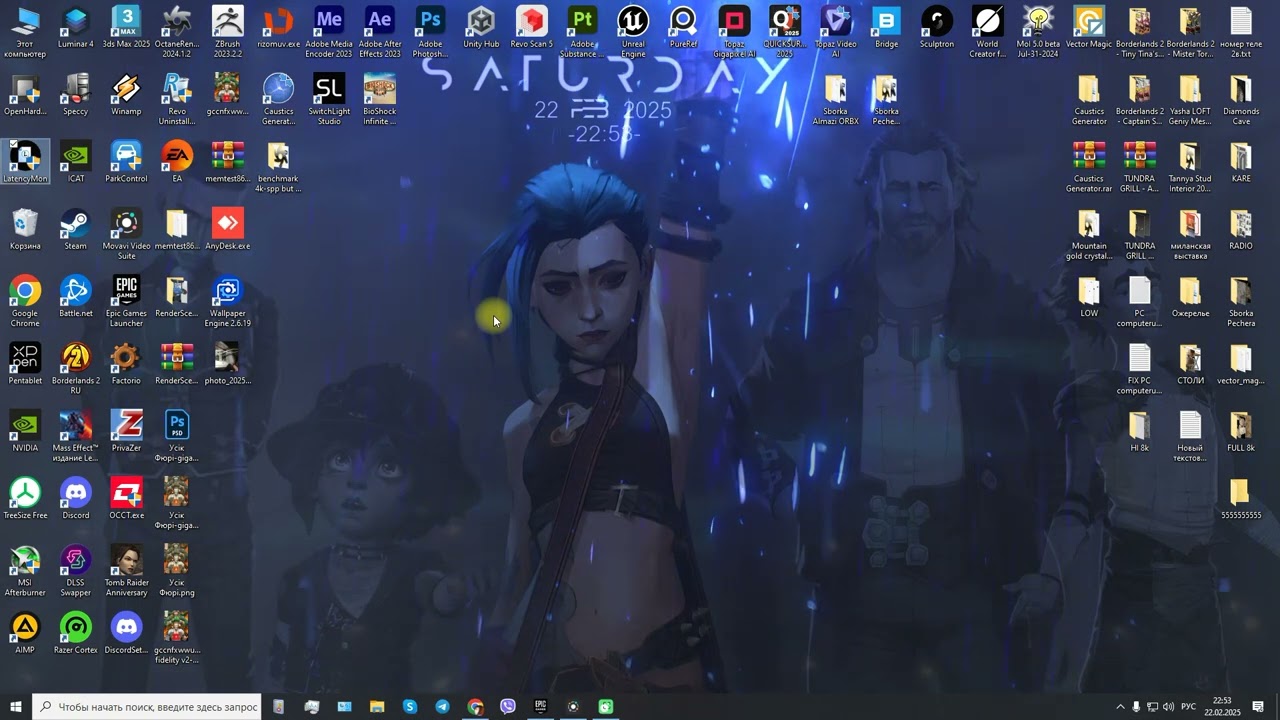The width and height of the screenshot is (1280, 720).
Task: Select the BioShock Infinite icon
Action: 380,100
